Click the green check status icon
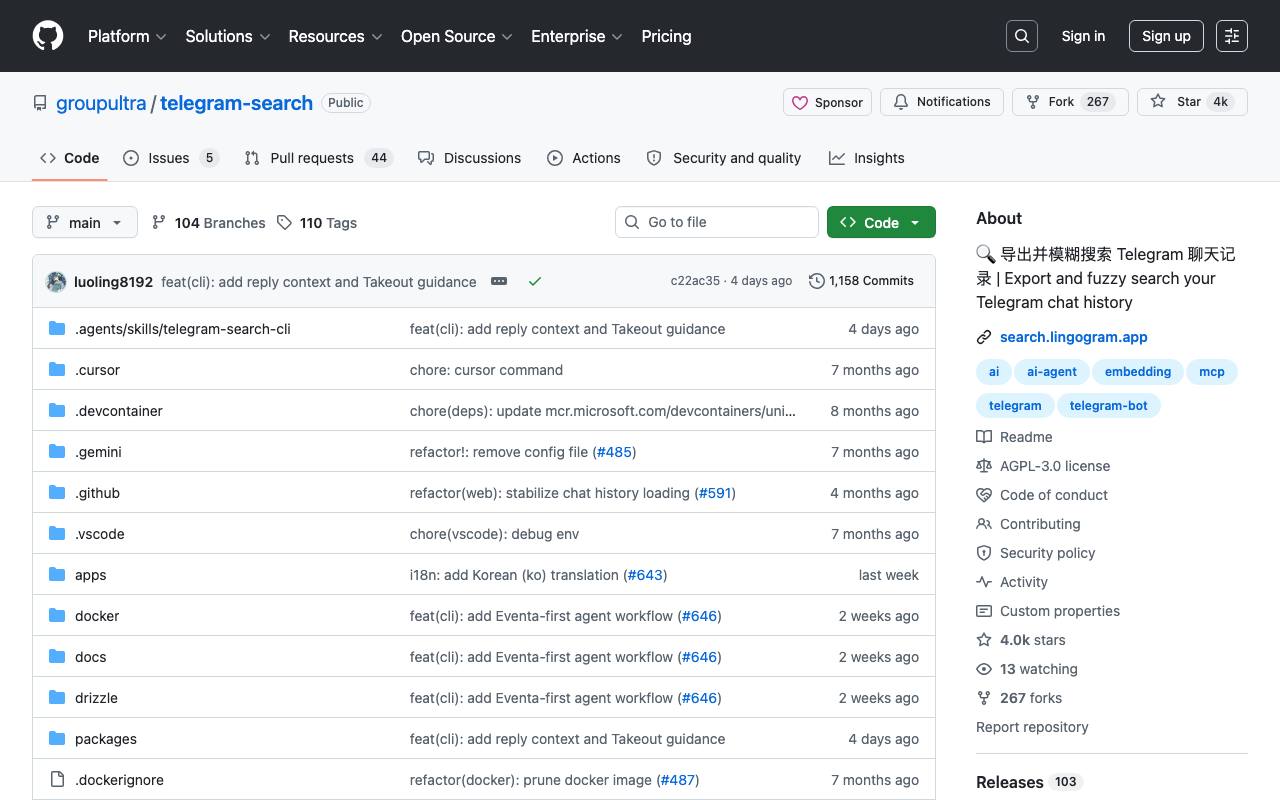This screenshot has width=1280, height=800. pyautogui.click(x=535, y=281)
